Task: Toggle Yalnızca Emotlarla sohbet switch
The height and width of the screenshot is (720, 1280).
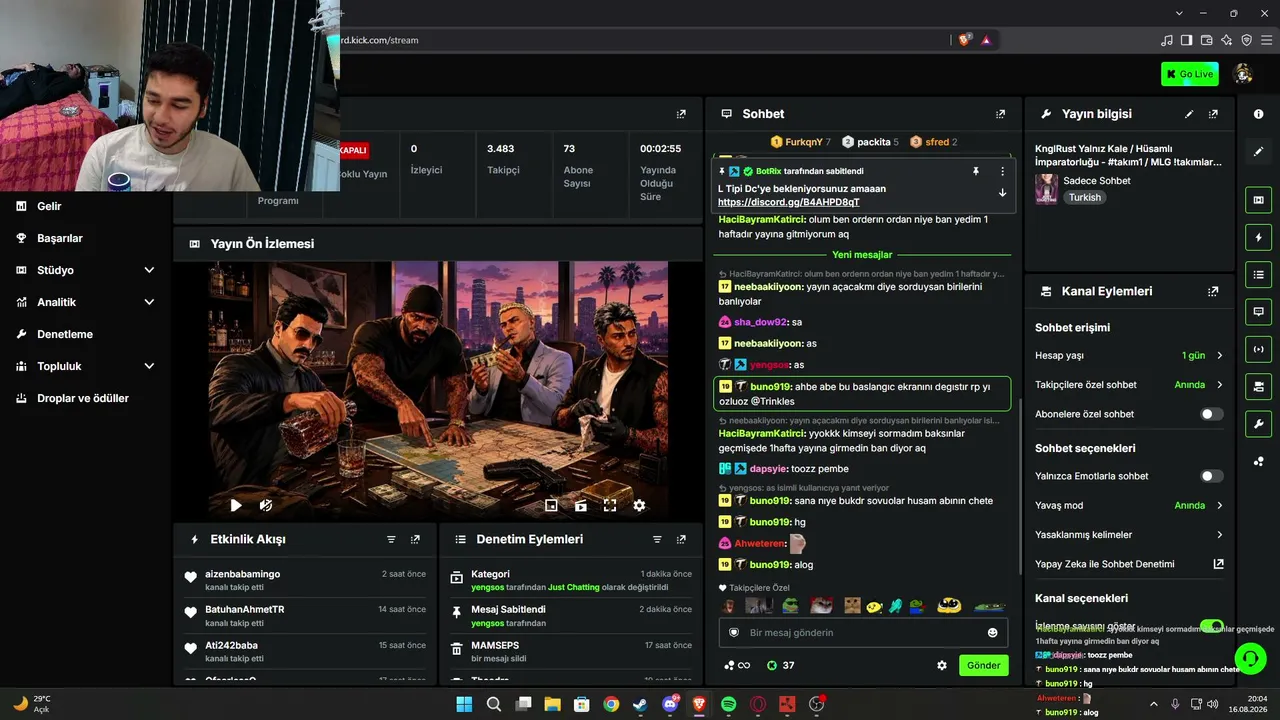Action: pyautogui.click(x=1211, y=476)
